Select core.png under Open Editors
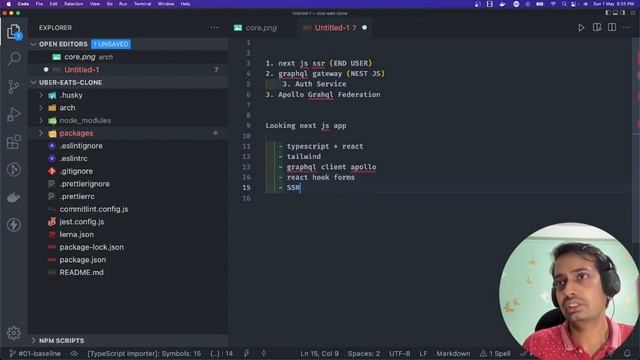Image resolution: width=640 pixels, height=360 pixels. click(x=128, y=57)
